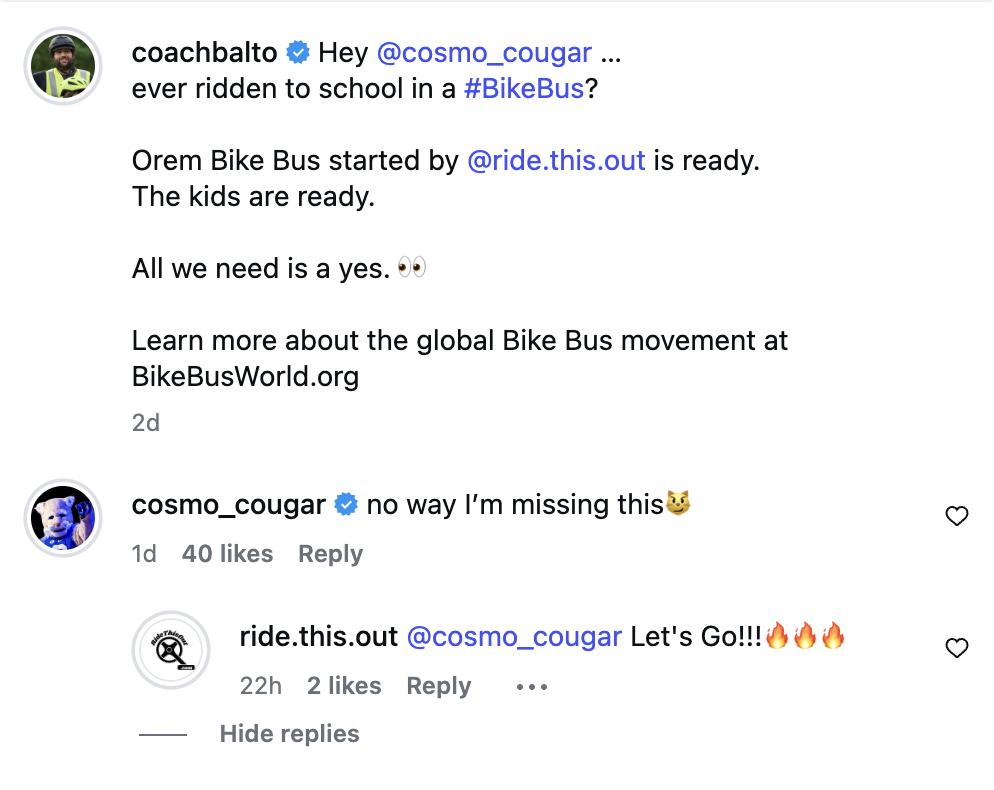Reply to cosmo_cougar's comment
994x790 pixels.
[330, 553]
